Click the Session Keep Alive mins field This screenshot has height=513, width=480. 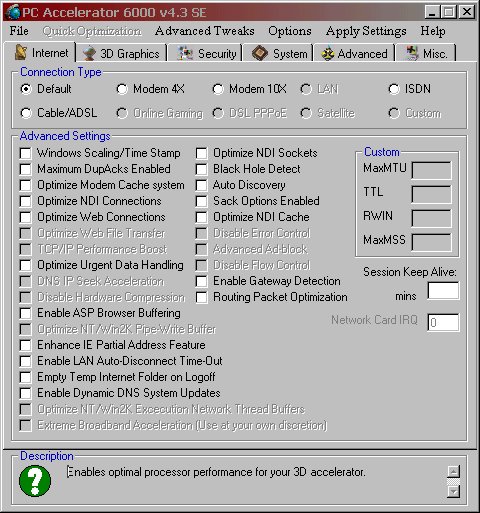point(443,291)
